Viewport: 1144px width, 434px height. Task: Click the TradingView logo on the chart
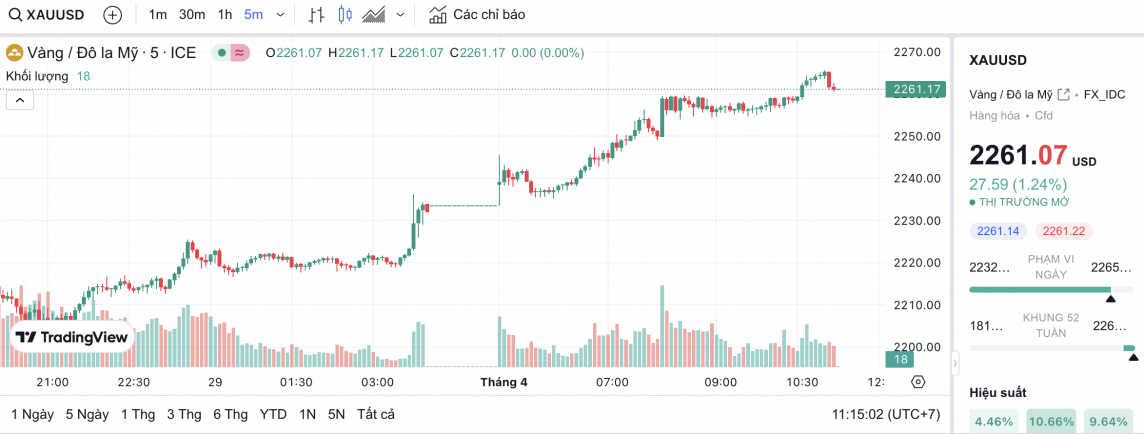(73, 338)
